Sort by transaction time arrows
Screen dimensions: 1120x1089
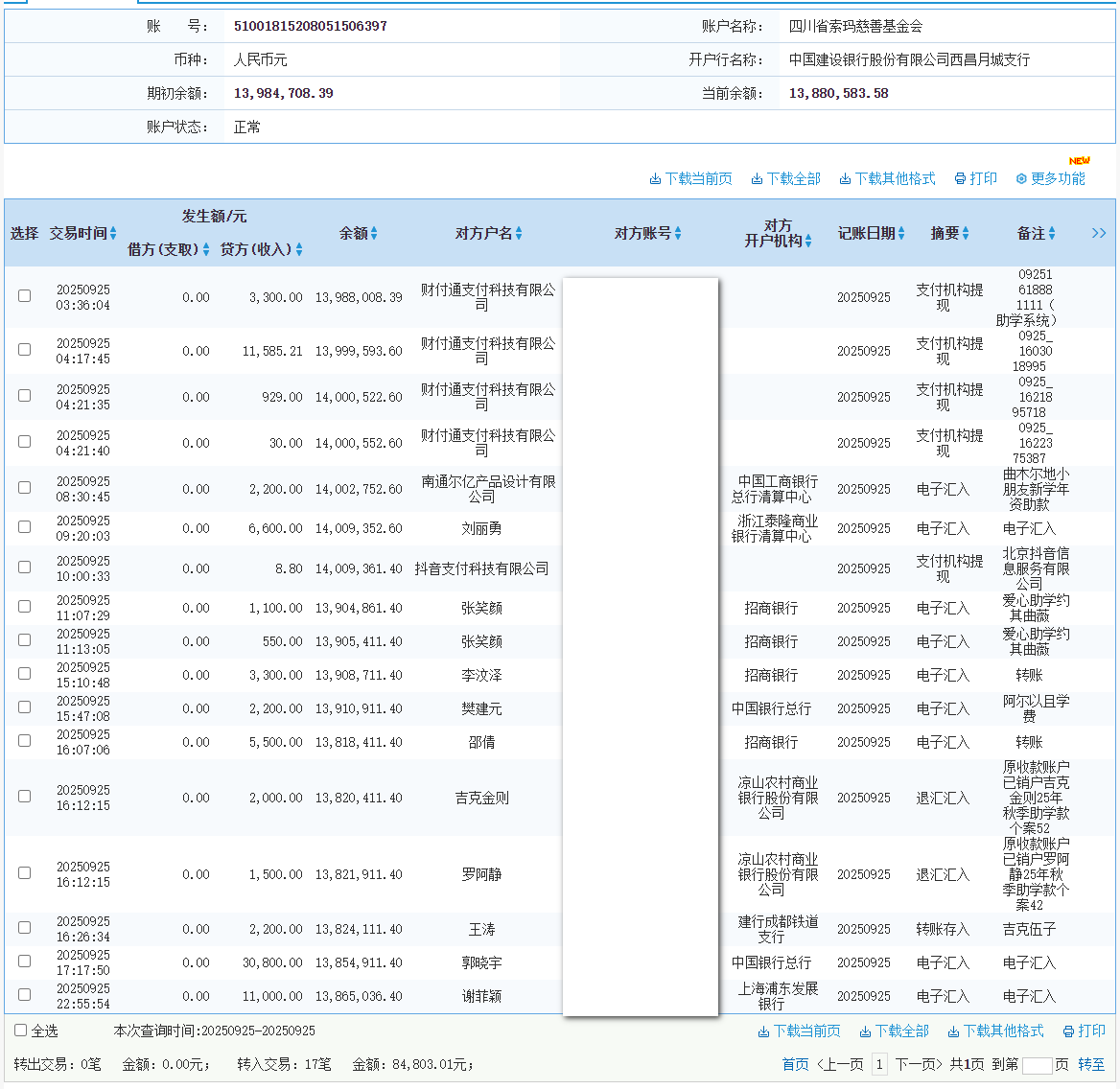[113, 234]
